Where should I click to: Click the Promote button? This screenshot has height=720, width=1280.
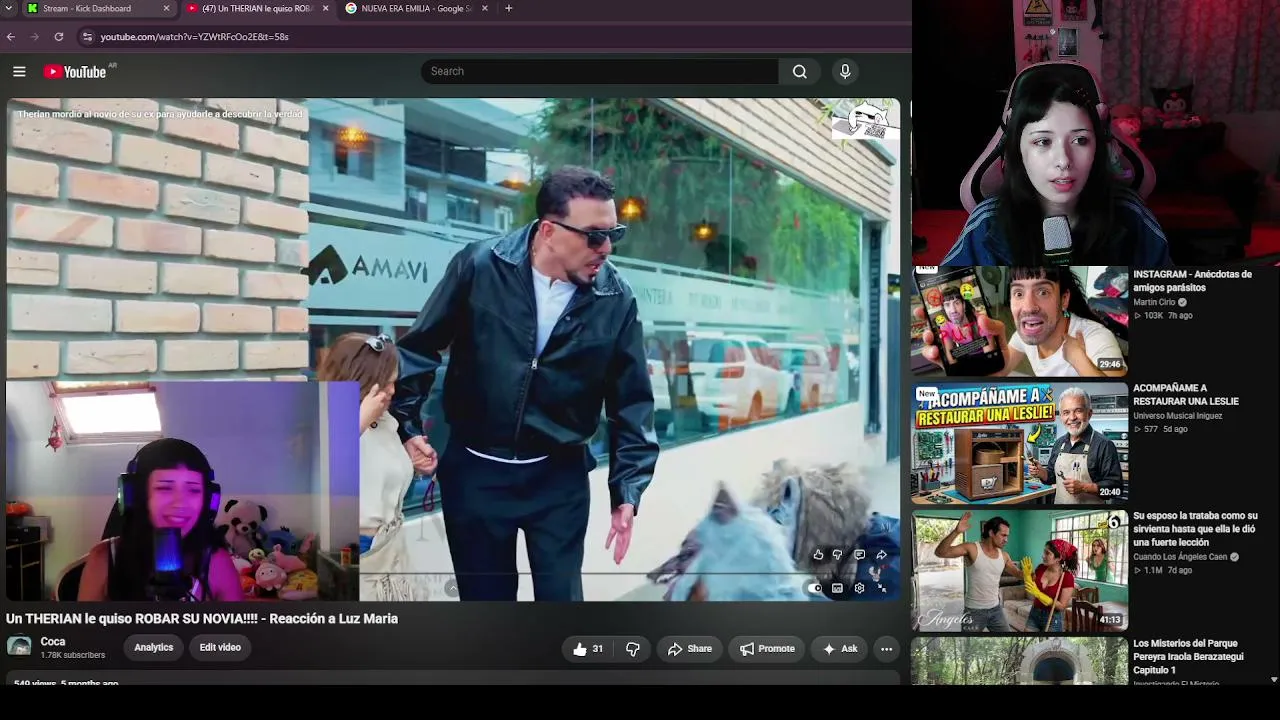coord(767,649)
